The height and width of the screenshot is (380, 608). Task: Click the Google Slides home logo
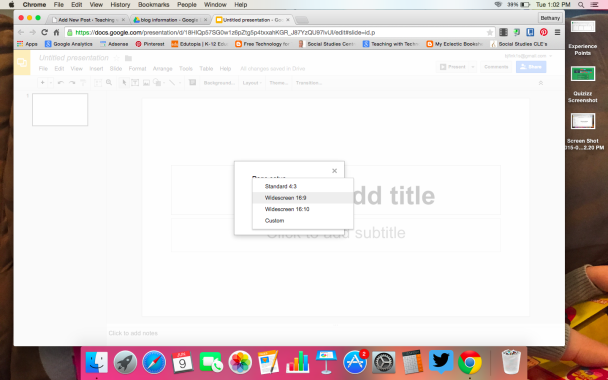tap(22, 62)
